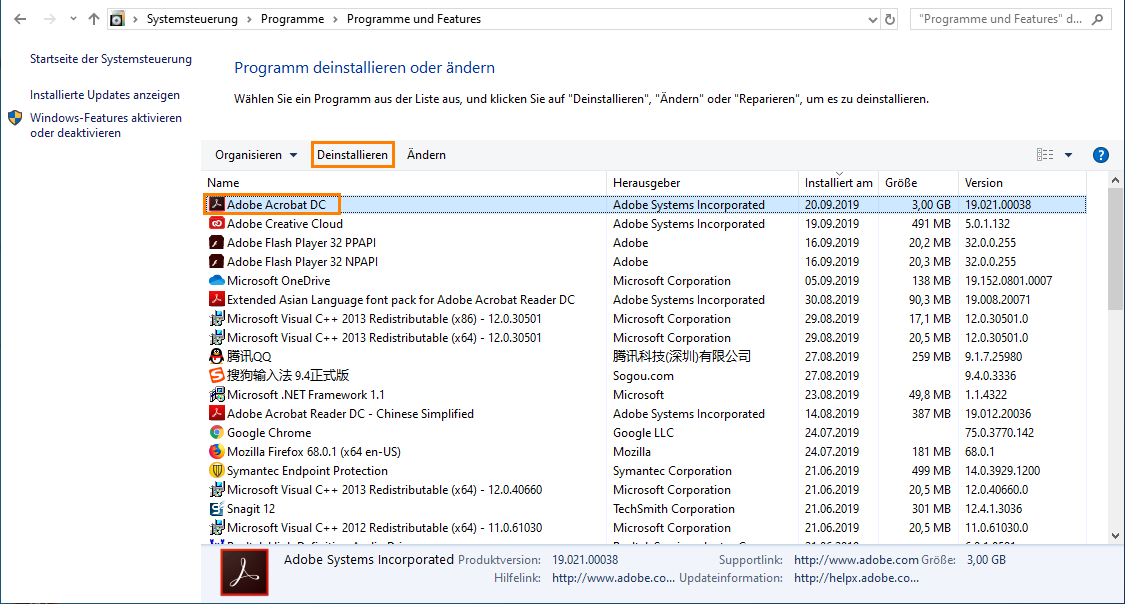Open the Organisieren dropdown menu
1125x604 pixels.
(256, 155)
